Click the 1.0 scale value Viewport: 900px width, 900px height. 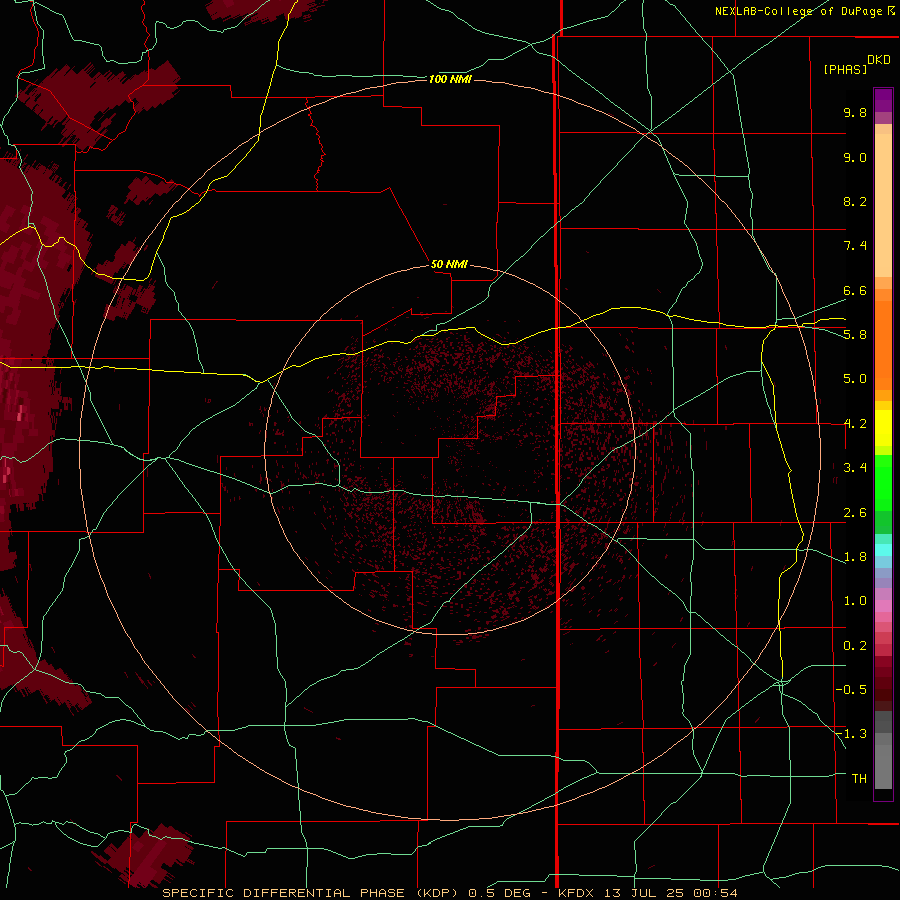(x=855, y=601)
